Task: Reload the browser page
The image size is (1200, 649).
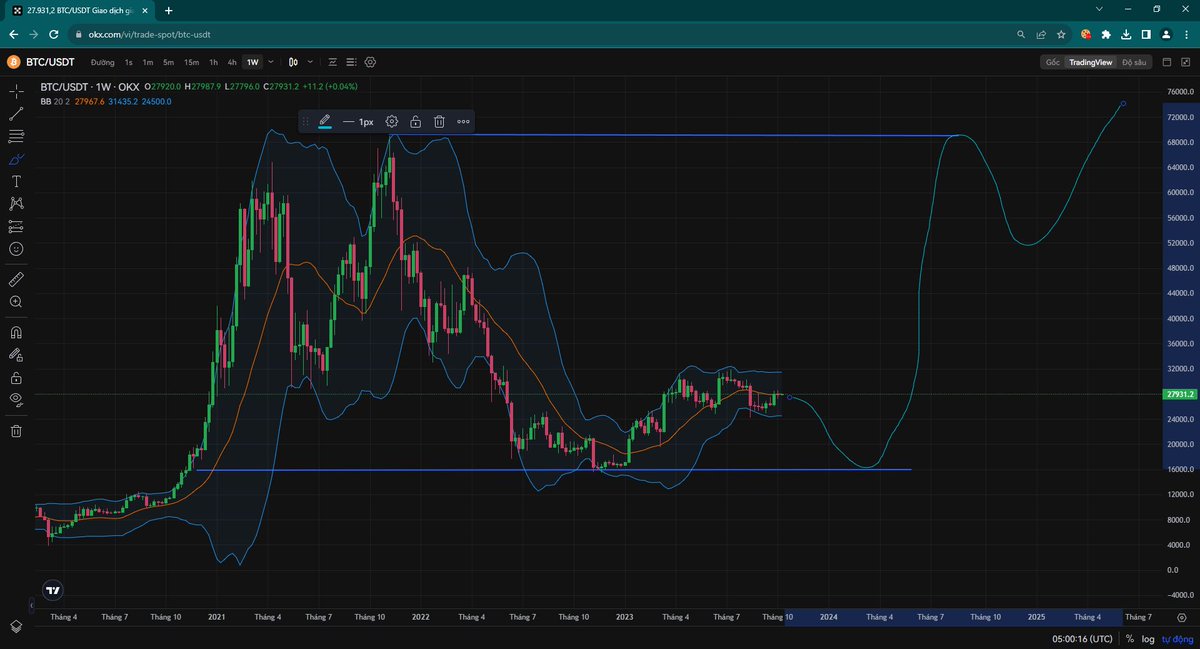Action: coord(56,33)
